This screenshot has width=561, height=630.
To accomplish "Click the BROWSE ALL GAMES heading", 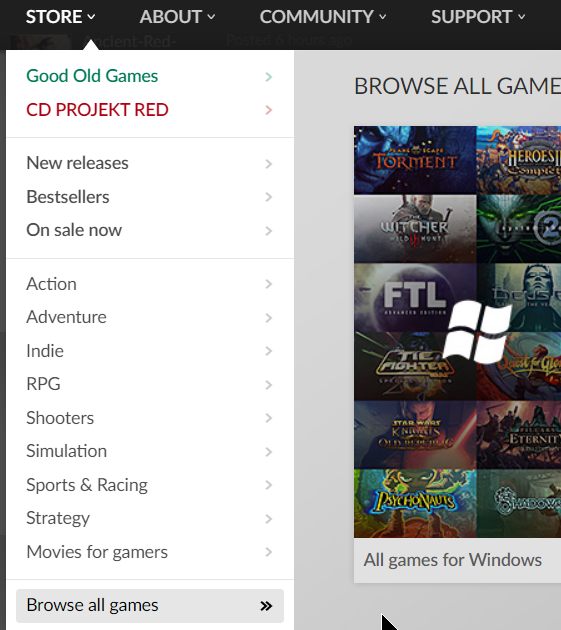I will click(457, 86).
